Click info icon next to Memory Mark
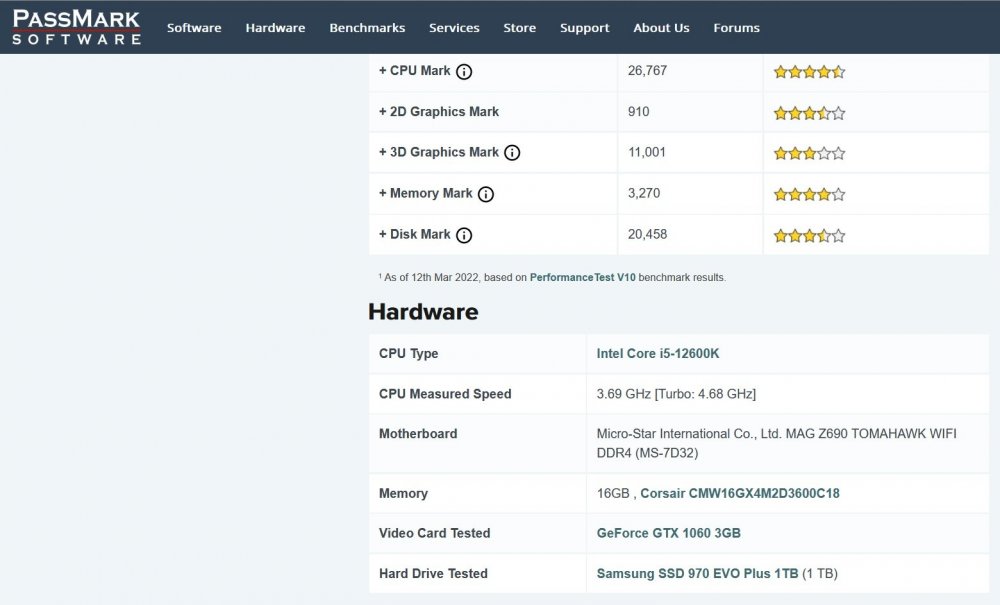Viewport: 1000px width, 605px height. pos(486,194)
